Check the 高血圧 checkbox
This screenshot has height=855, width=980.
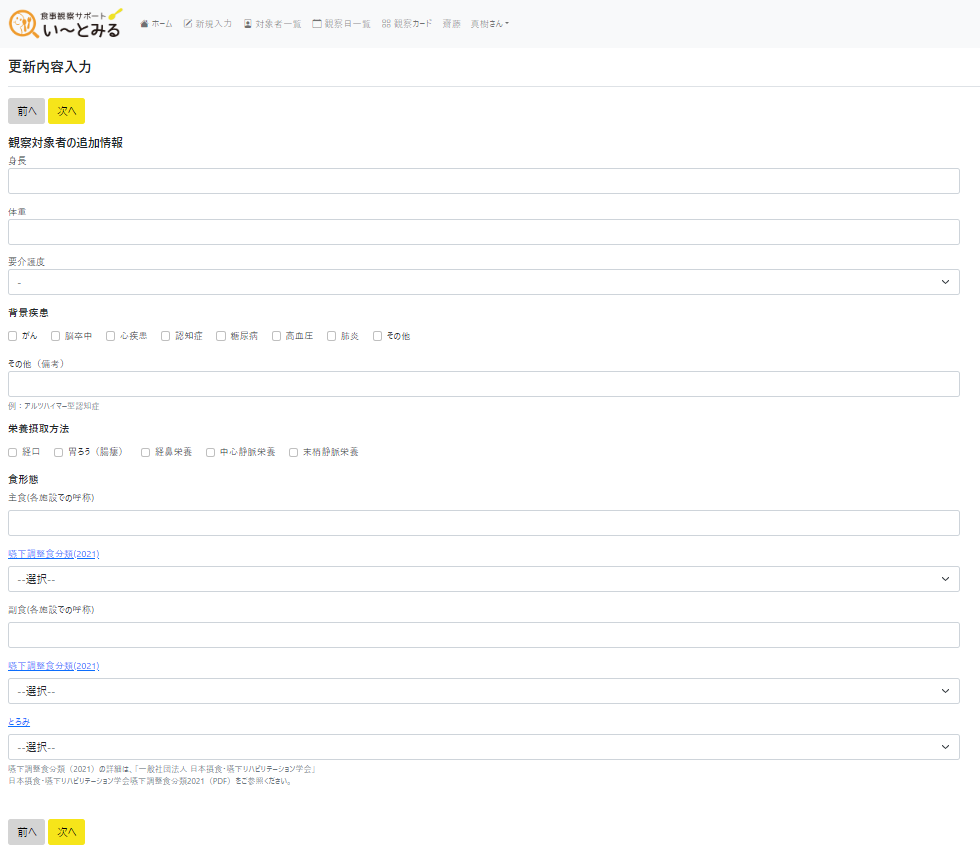point(276,336)
